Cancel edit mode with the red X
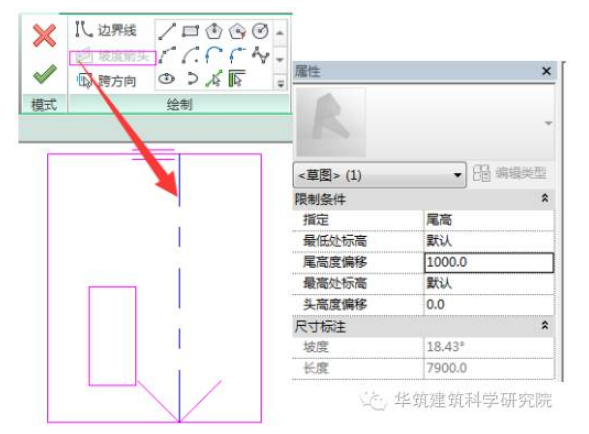Screen dimensions: 589x434 [44, 36]
